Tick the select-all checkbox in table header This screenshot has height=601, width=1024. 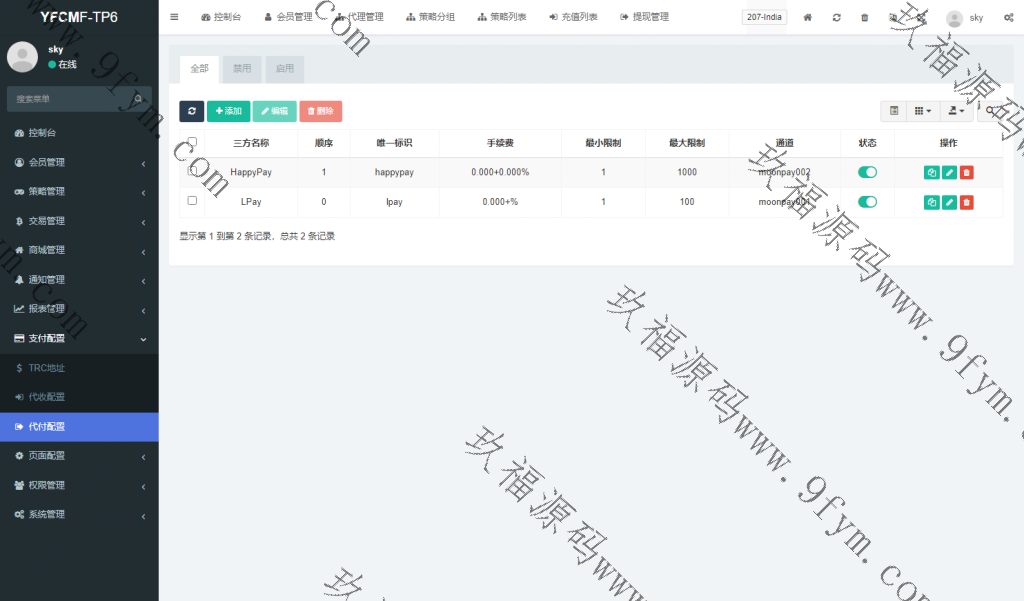coord(192,142)
